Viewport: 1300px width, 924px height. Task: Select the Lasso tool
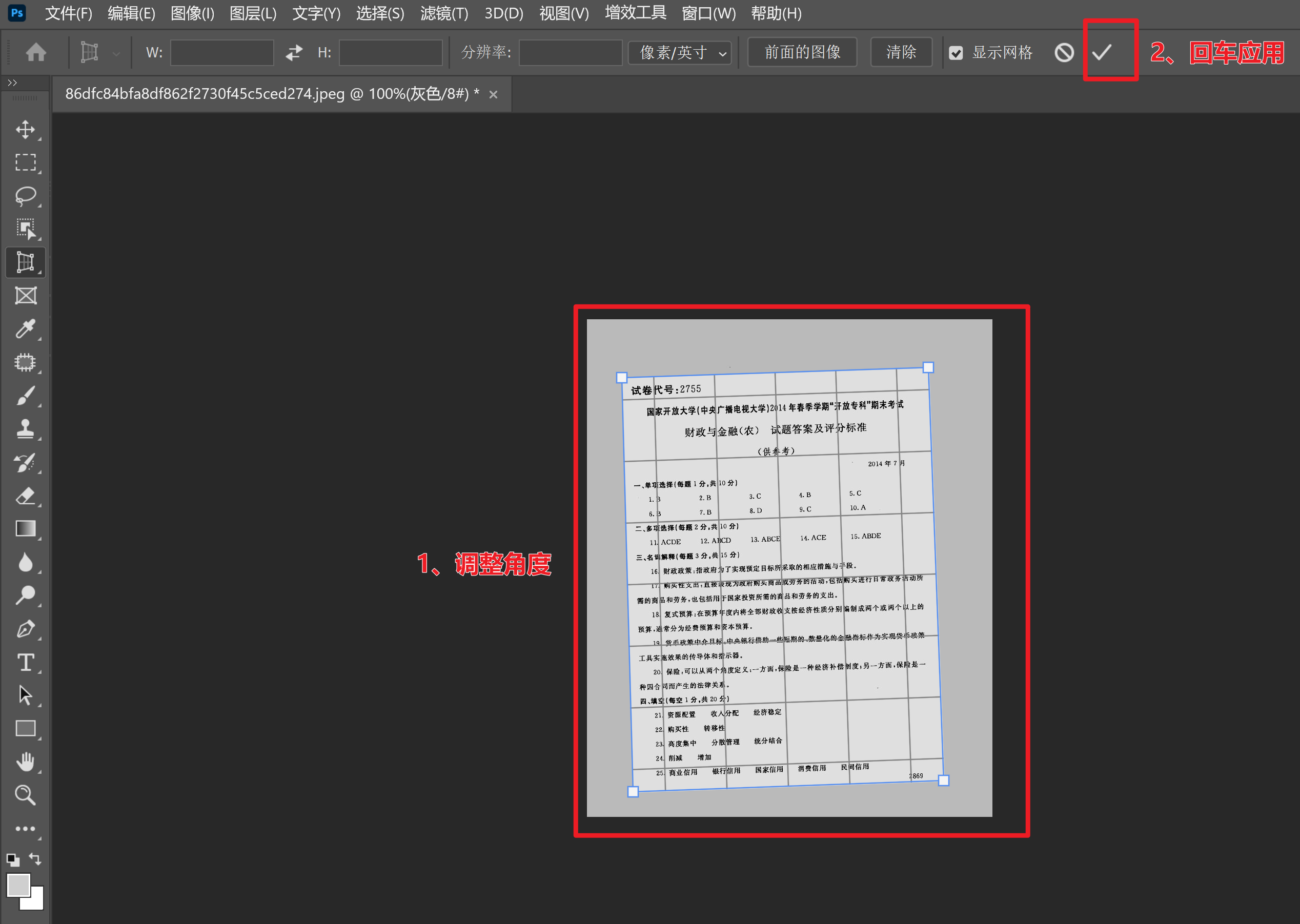pos(25,196)
